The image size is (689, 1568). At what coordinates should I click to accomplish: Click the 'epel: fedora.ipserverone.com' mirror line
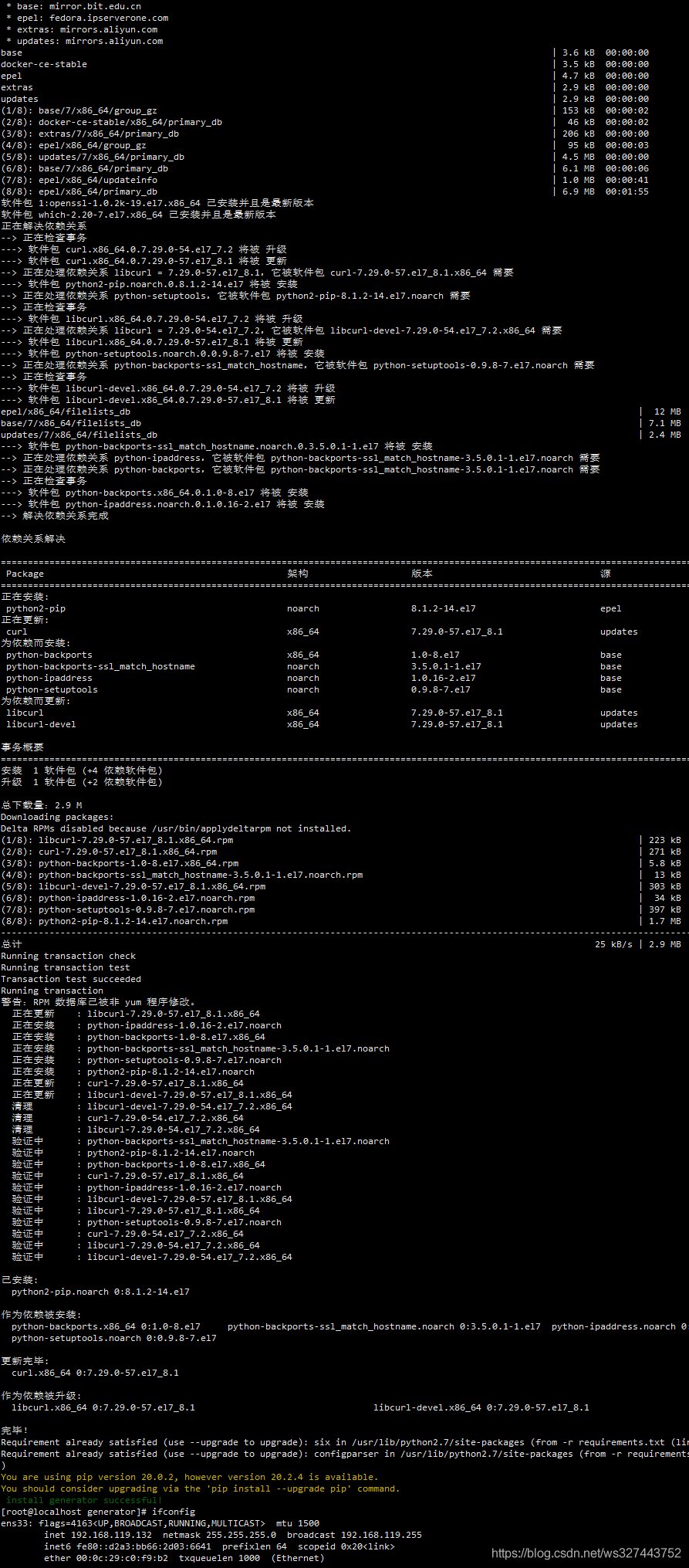[x=87, y=18]
